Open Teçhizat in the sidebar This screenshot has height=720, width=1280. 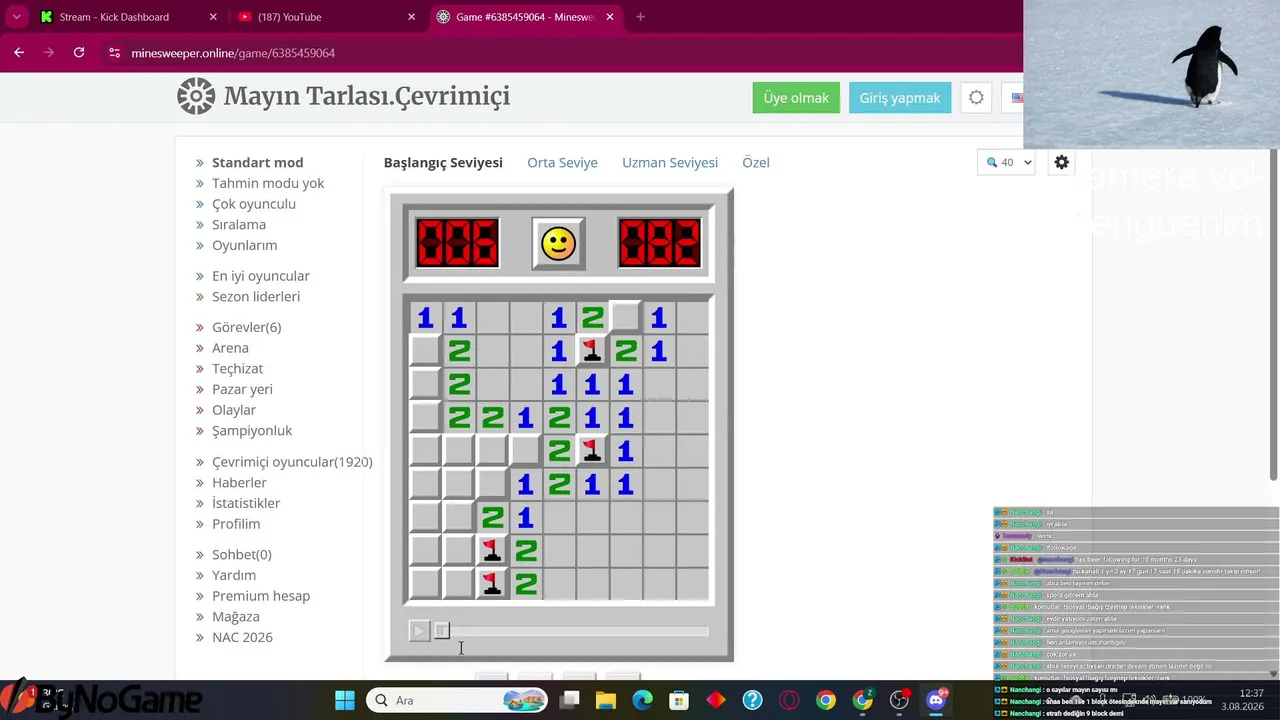point(238,368)
